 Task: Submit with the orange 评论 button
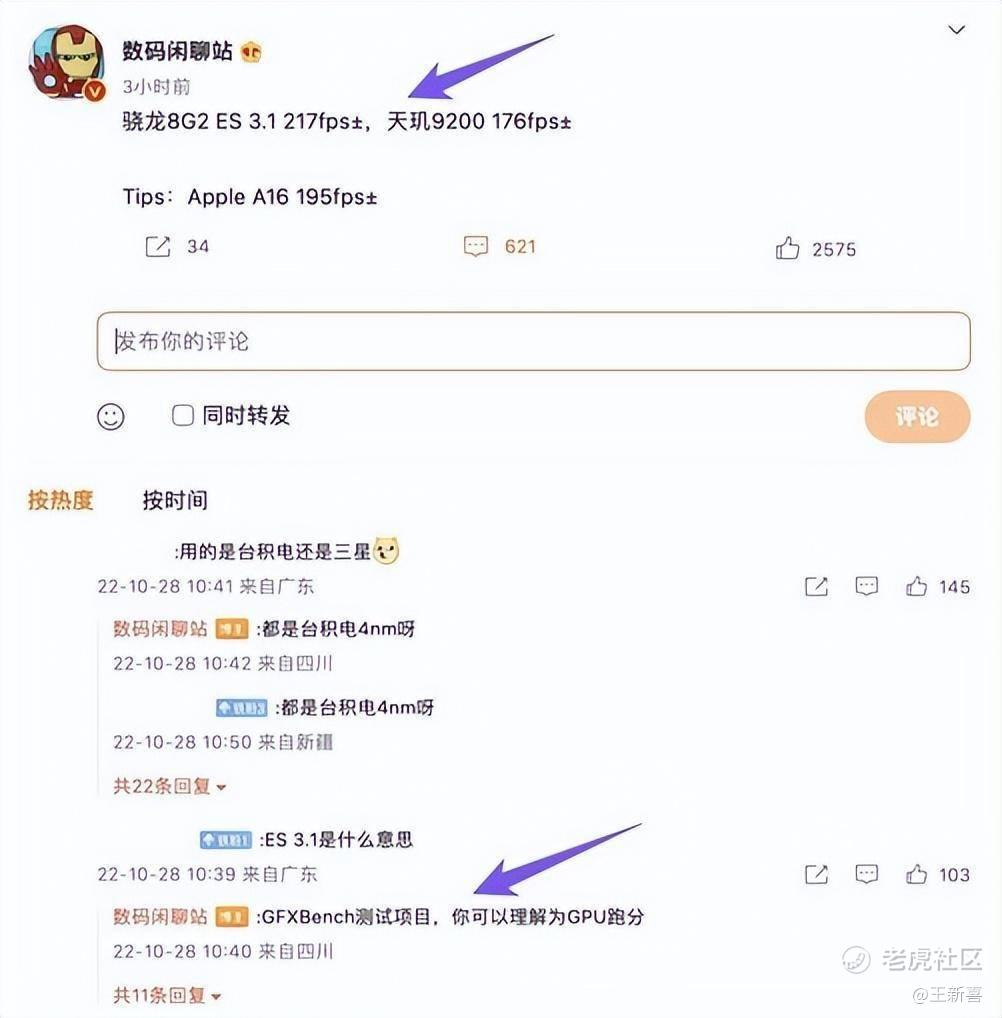[x=917, y=417]
